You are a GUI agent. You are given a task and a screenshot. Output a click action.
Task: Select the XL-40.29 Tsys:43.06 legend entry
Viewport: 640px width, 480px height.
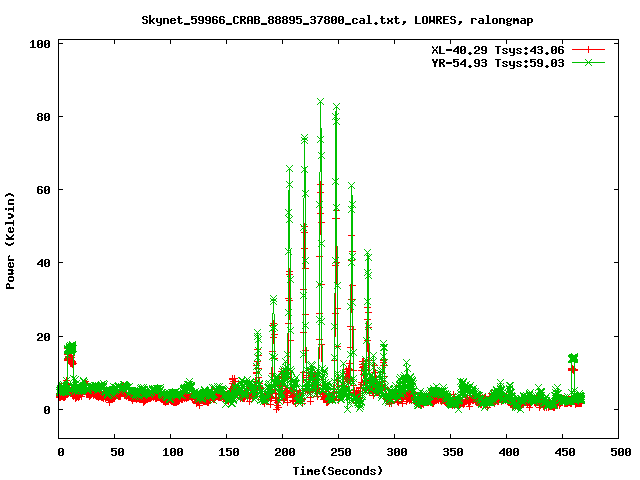(x=498, y=50)
